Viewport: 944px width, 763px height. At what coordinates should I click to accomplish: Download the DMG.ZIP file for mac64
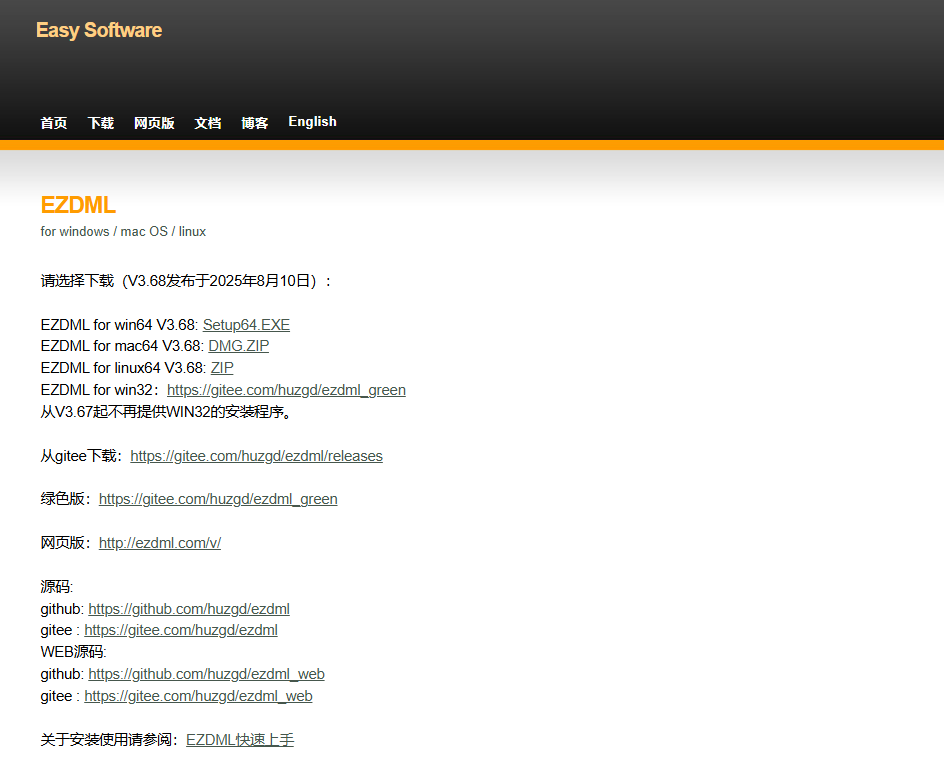238,346
